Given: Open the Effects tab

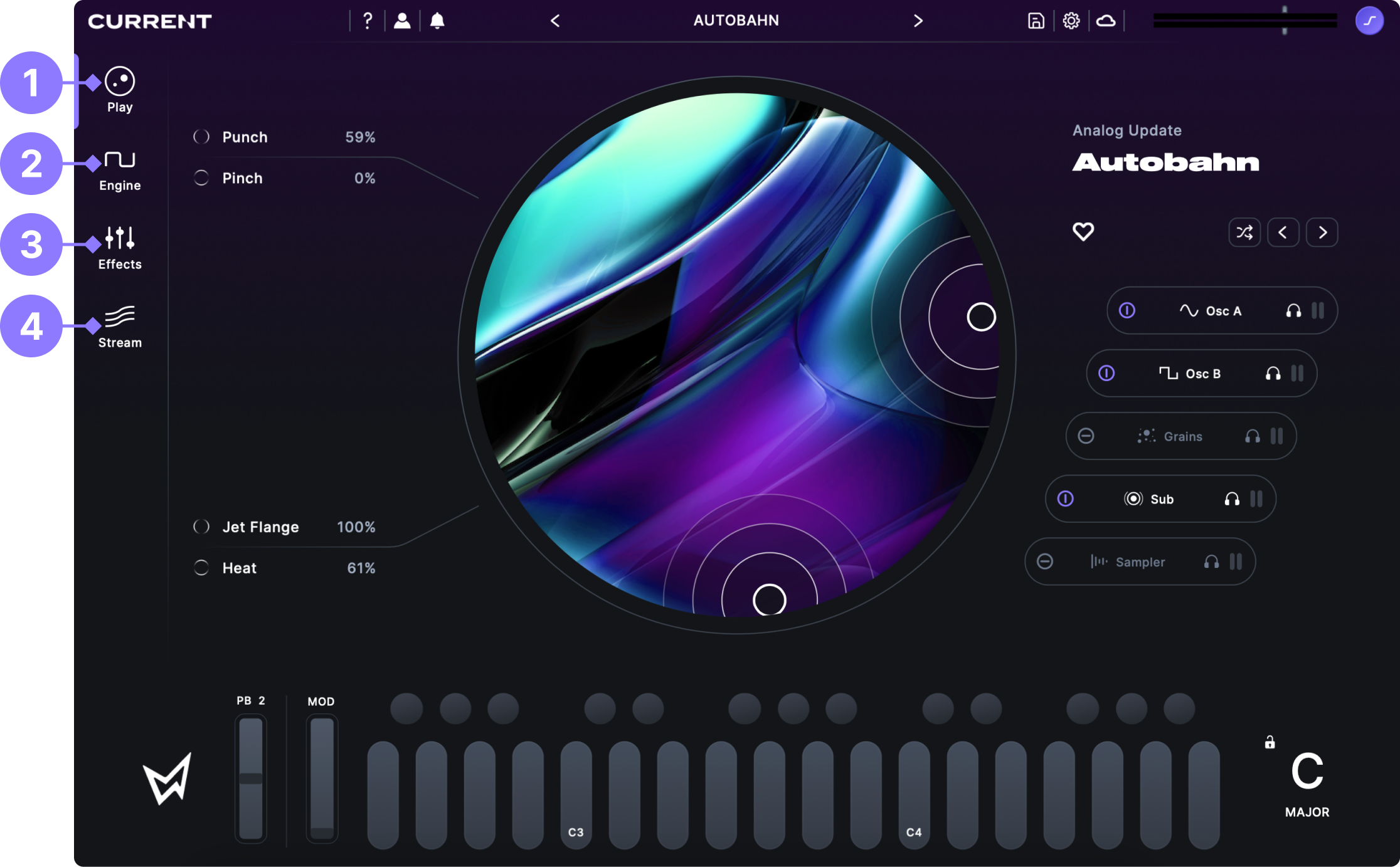Looking at the screenshot, I should (x=119, y=248).
